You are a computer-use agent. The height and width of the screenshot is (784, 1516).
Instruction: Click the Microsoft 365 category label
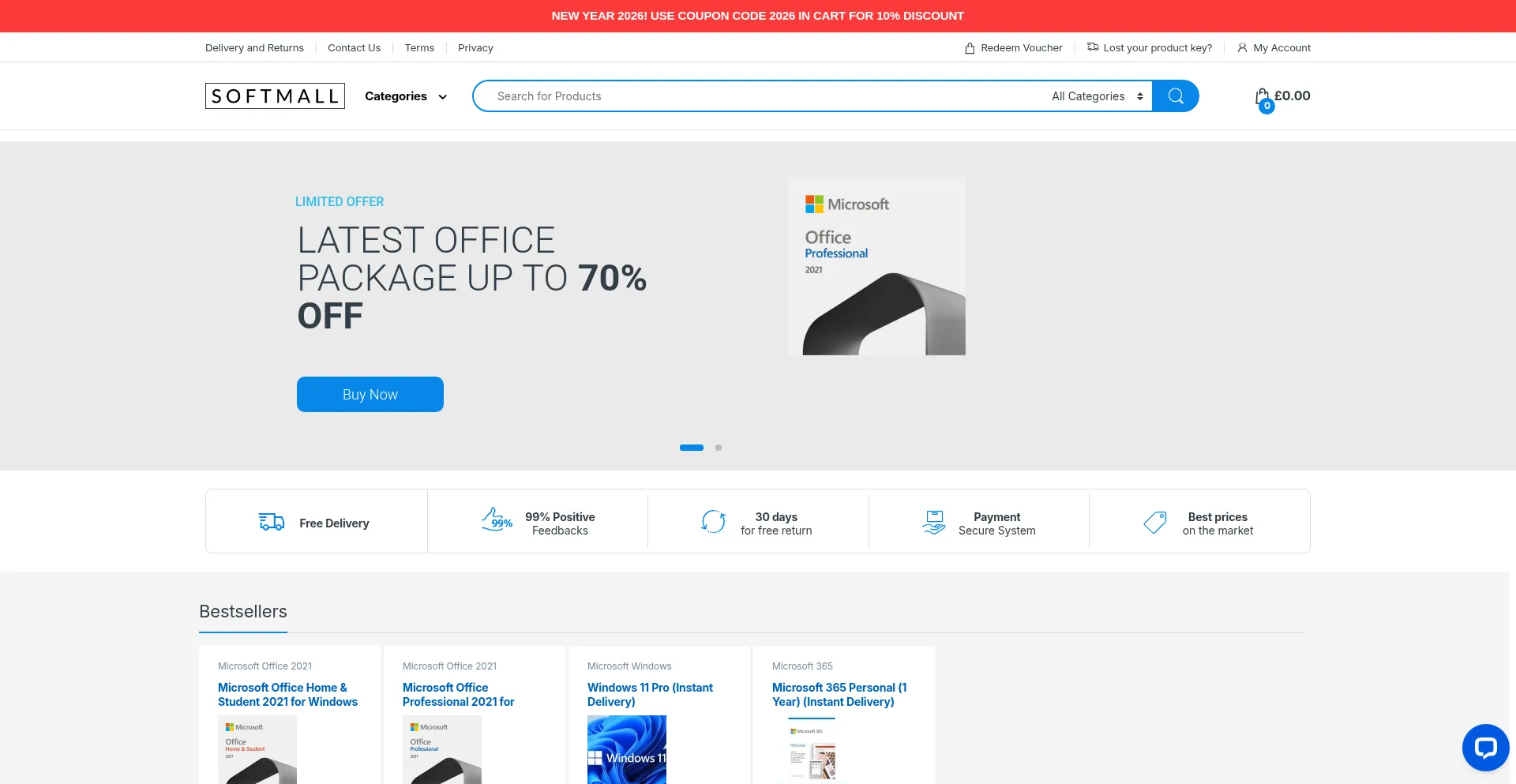pyautogui.click(x=802, y=666)
